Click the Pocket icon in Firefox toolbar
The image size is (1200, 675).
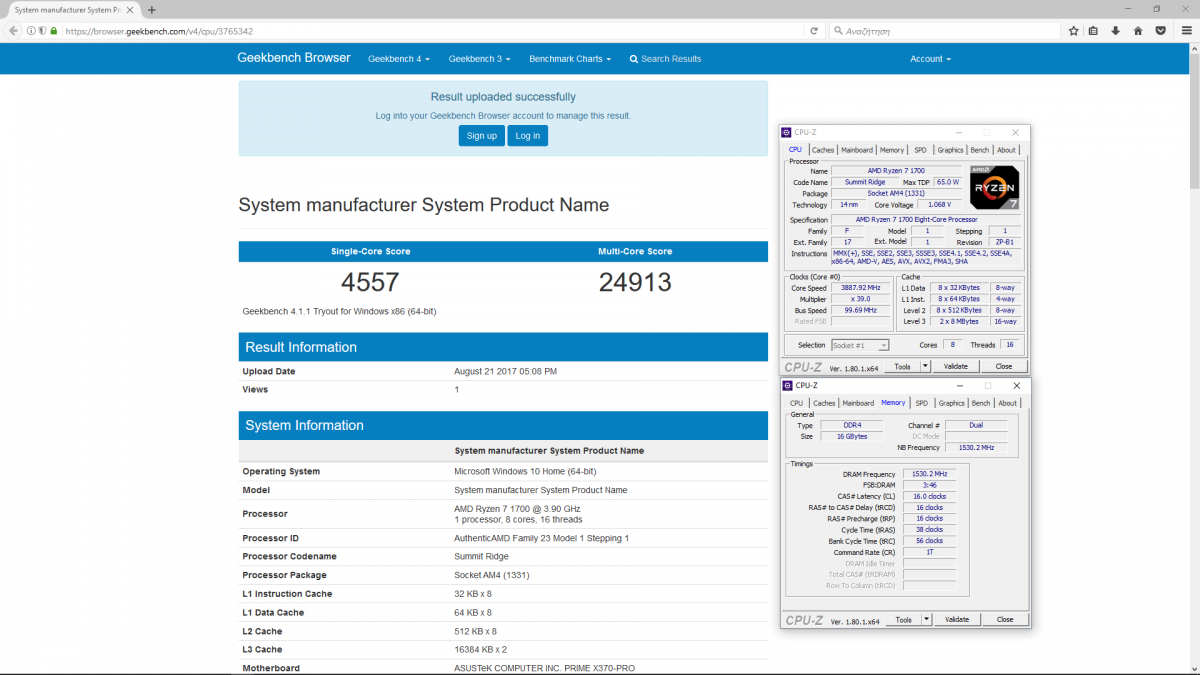pos(1160,31)
